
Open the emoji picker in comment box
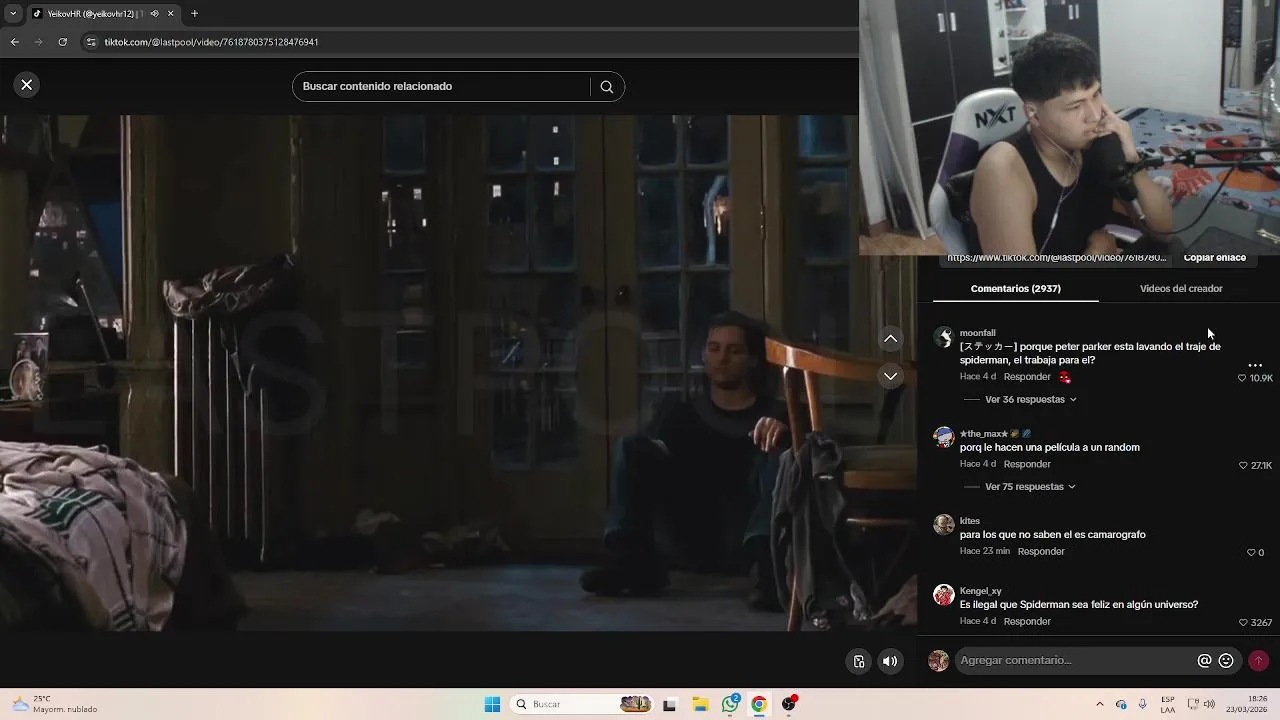(1226, 661)
